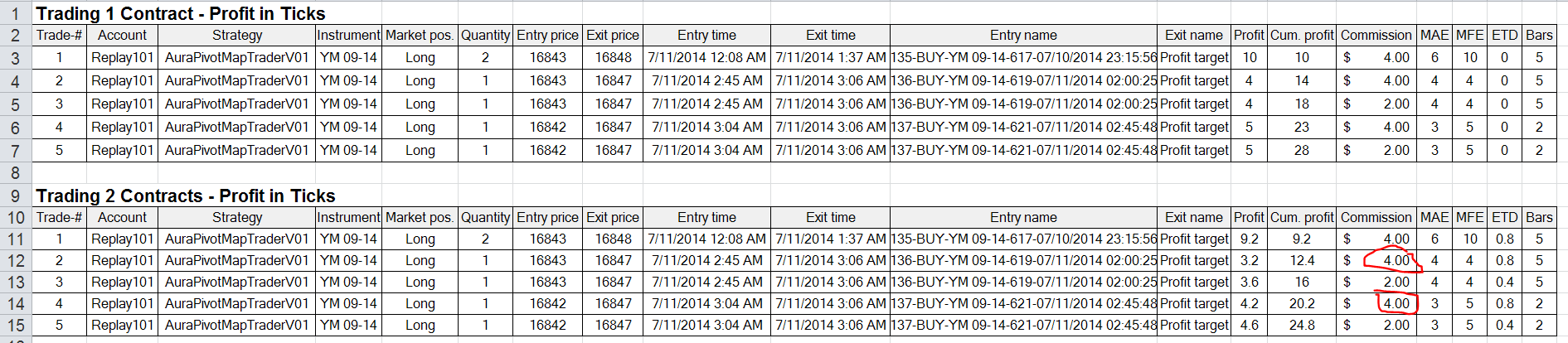Click the Cum. profit cell showing 28
The image size is (1568, 343).
click(x=1302, y=150)
